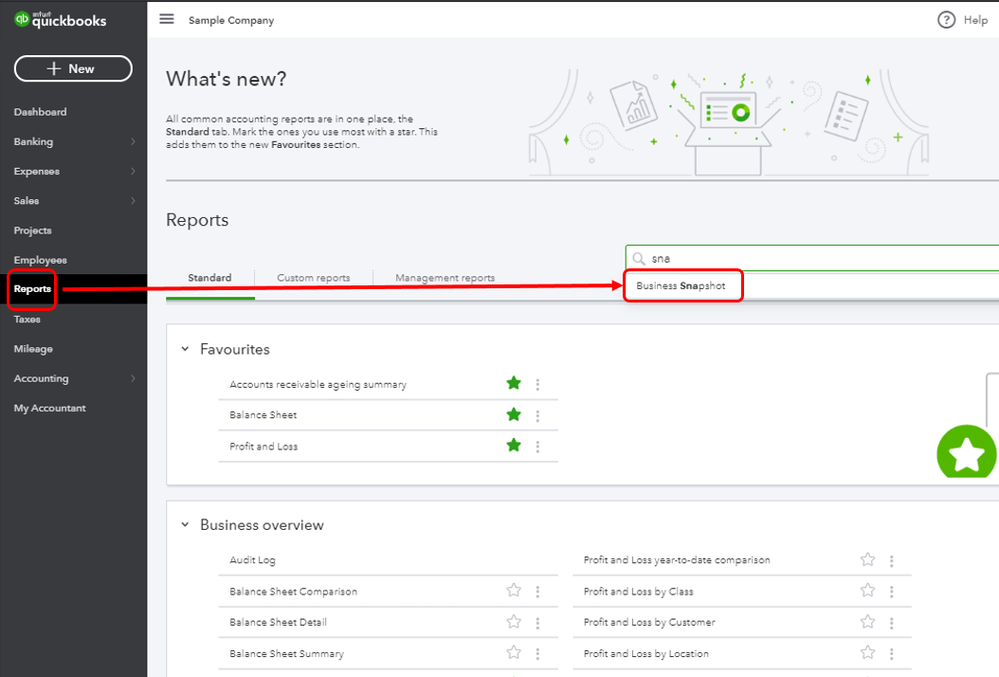
Task: Click the hamburger menu icon
Action: click(167, 19)
